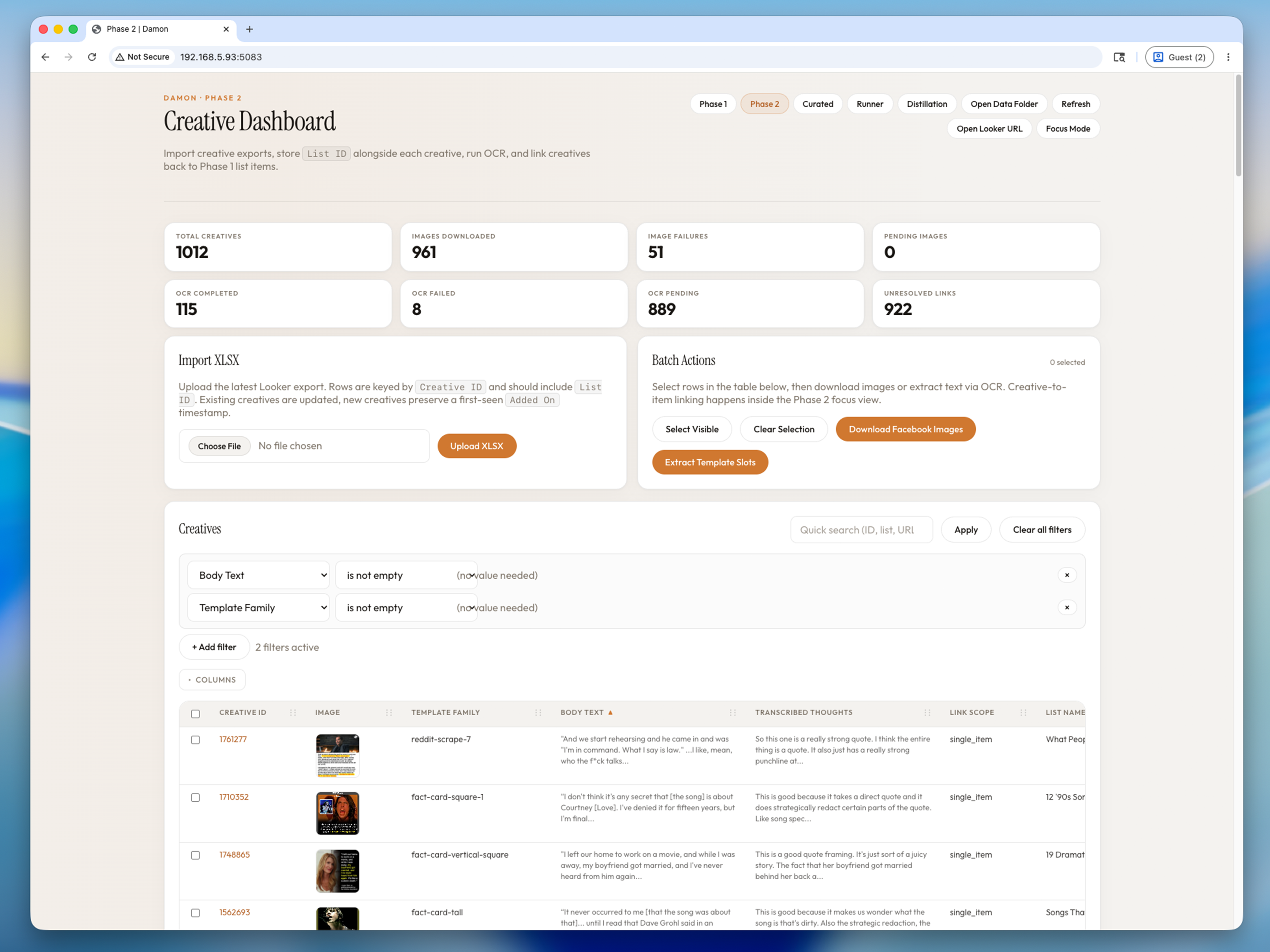
Task: Remove the Body Text filter with its x icon
Action: tap(1067, 575)
